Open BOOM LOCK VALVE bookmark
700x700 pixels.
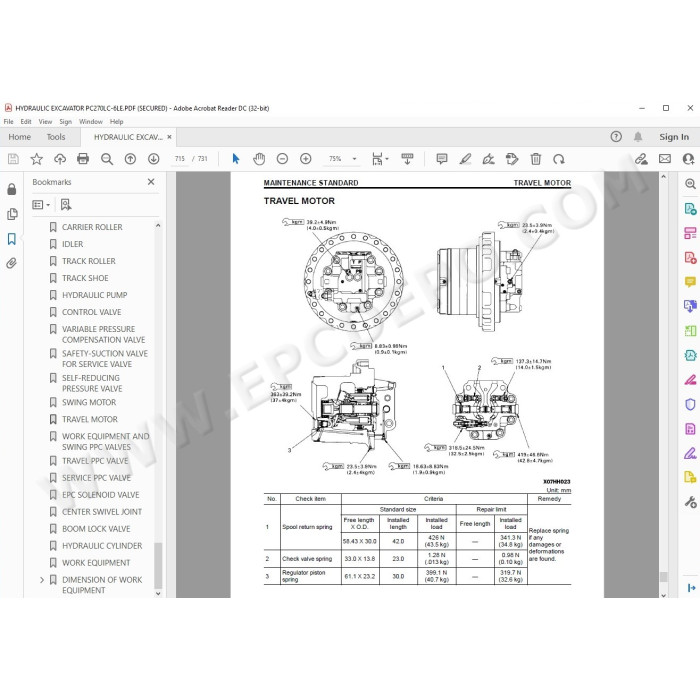tap(96, 529)
